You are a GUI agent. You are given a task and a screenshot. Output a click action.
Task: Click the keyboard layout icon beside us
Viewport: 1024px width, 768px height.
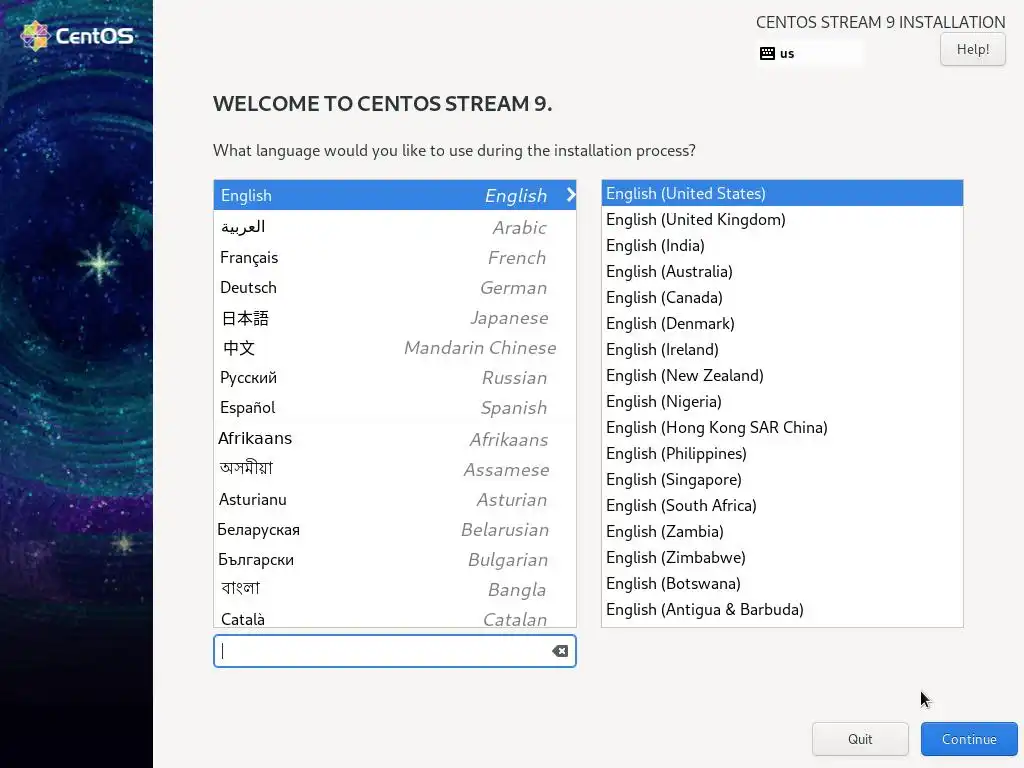coord(767,54)
